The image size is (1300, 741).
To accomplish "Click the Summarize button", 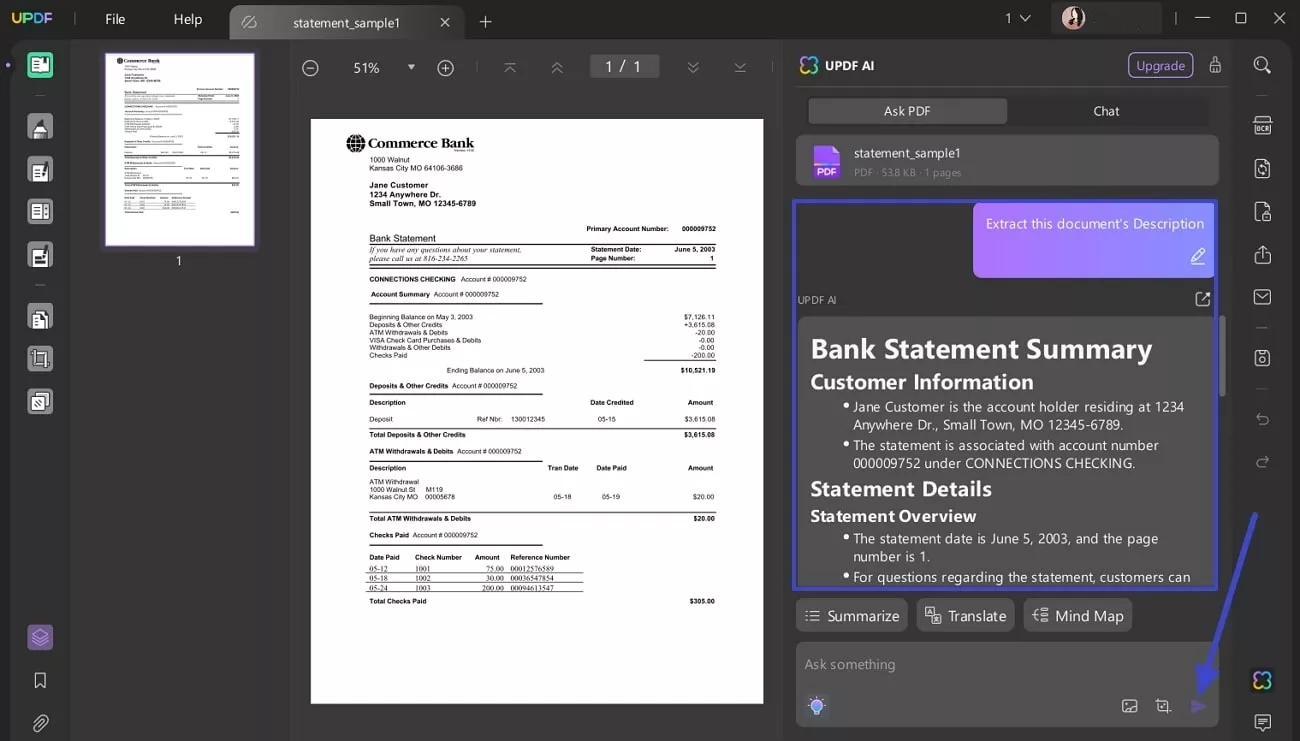I will tap(852, 615).
